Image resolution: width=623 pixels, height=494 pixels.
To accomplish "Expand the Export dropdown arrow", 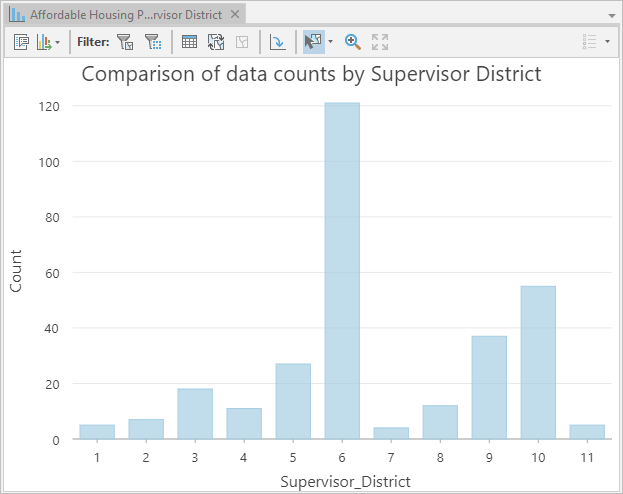I will [x=58, y=42].
